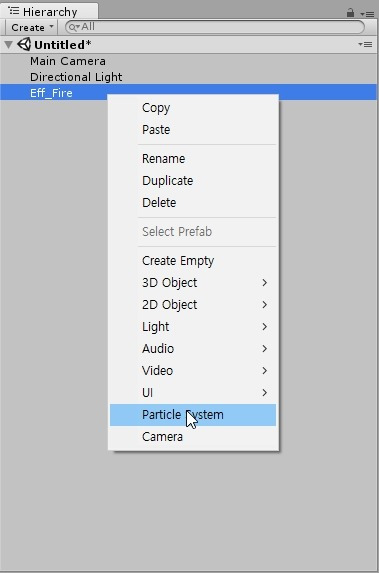Screen dimensions: 379x573
Task: Click the Hierarchy tab list icon
Action: pos(14,11)
